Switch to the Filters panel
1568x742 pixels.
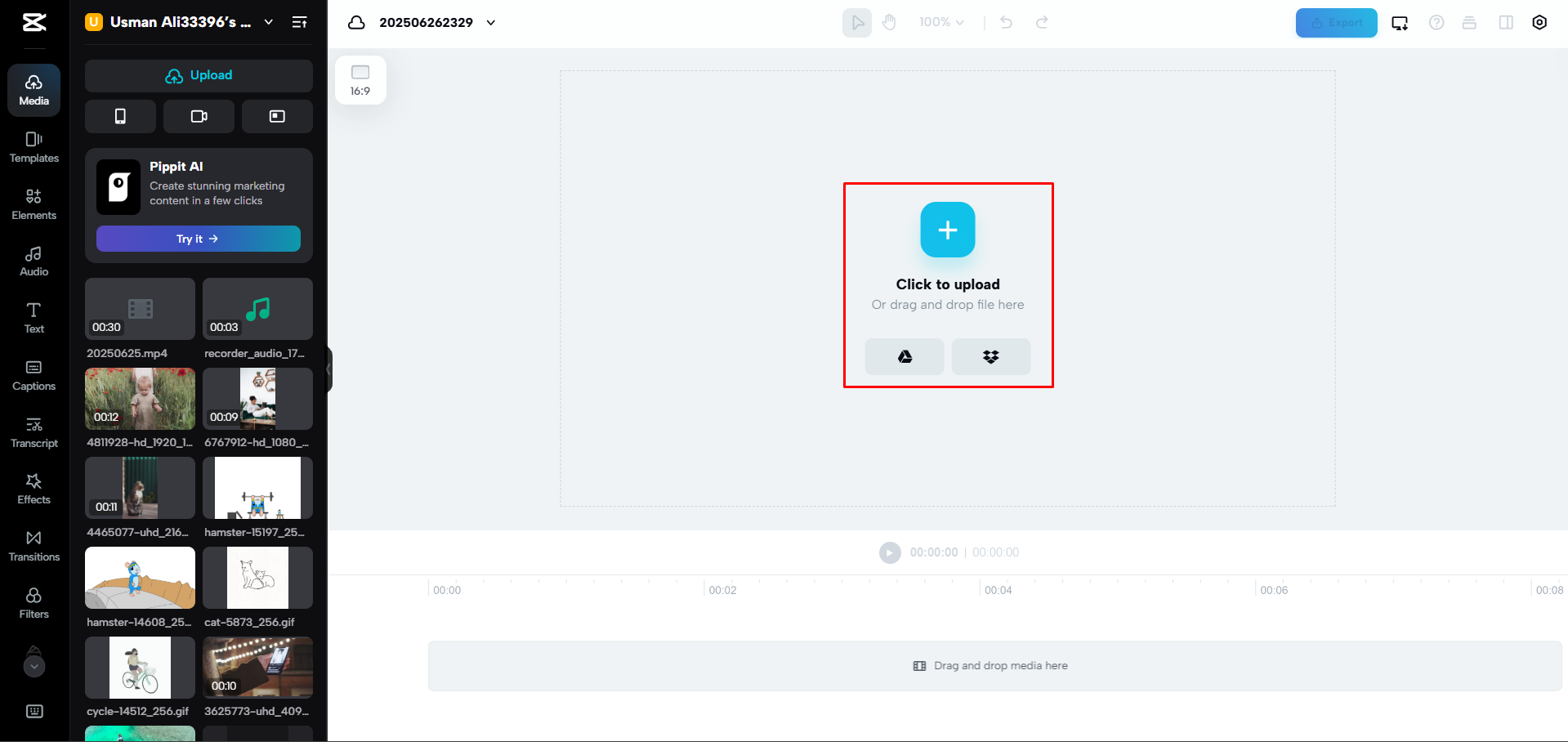pos(34,602)
